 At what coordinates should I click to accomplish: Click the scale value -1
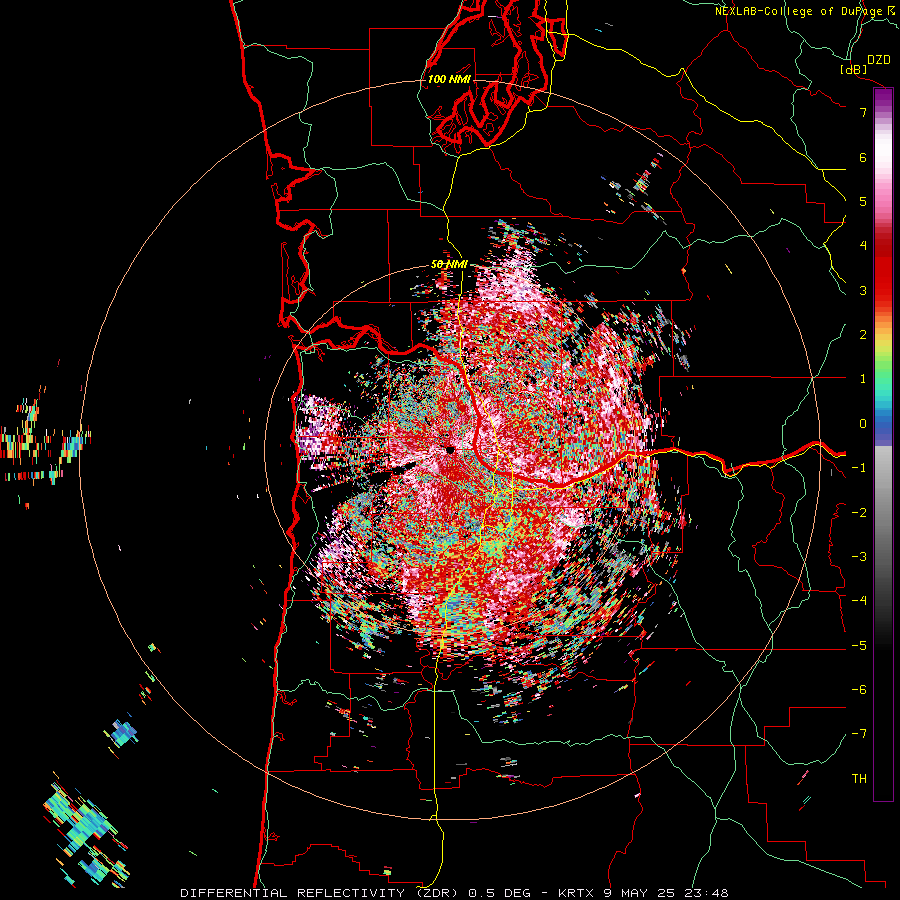click(x=859, y=467)
